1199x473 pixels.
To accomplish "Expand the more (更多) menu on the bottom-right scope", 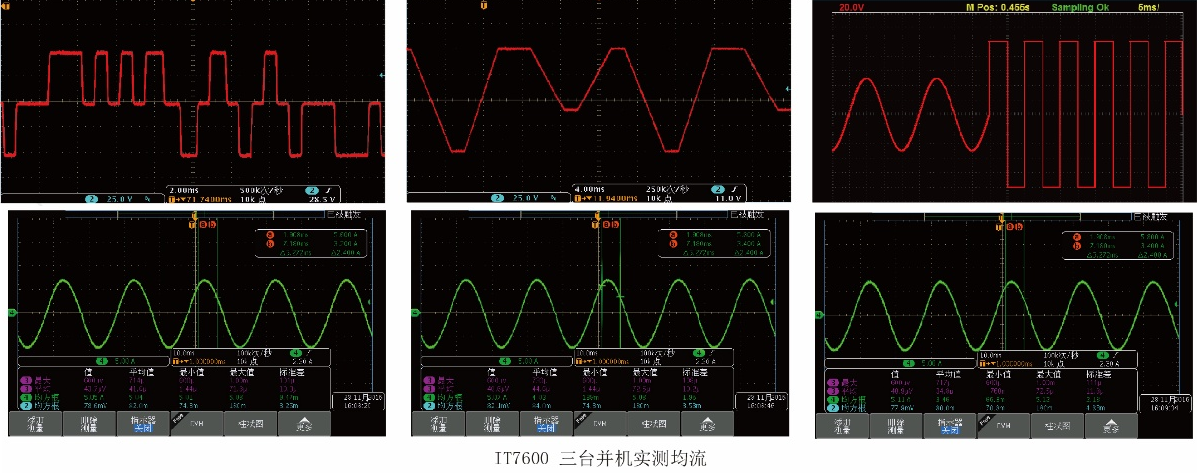I will [x=1111, y=424].
